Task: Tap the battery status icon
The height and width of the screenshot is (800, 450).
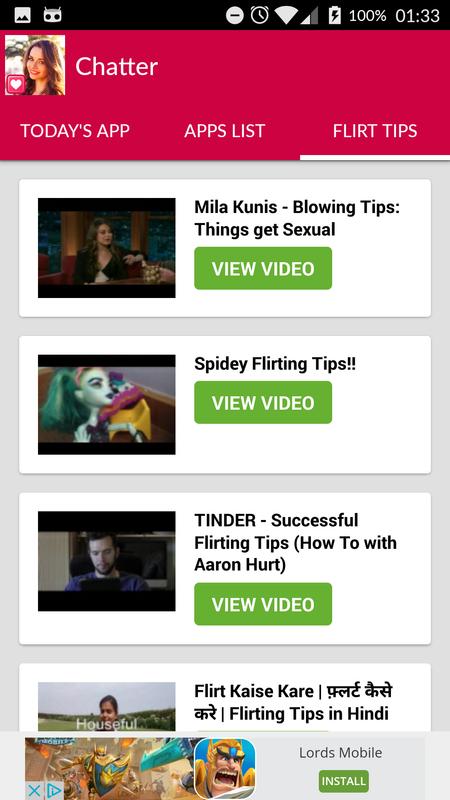Action: coord(335,15)
